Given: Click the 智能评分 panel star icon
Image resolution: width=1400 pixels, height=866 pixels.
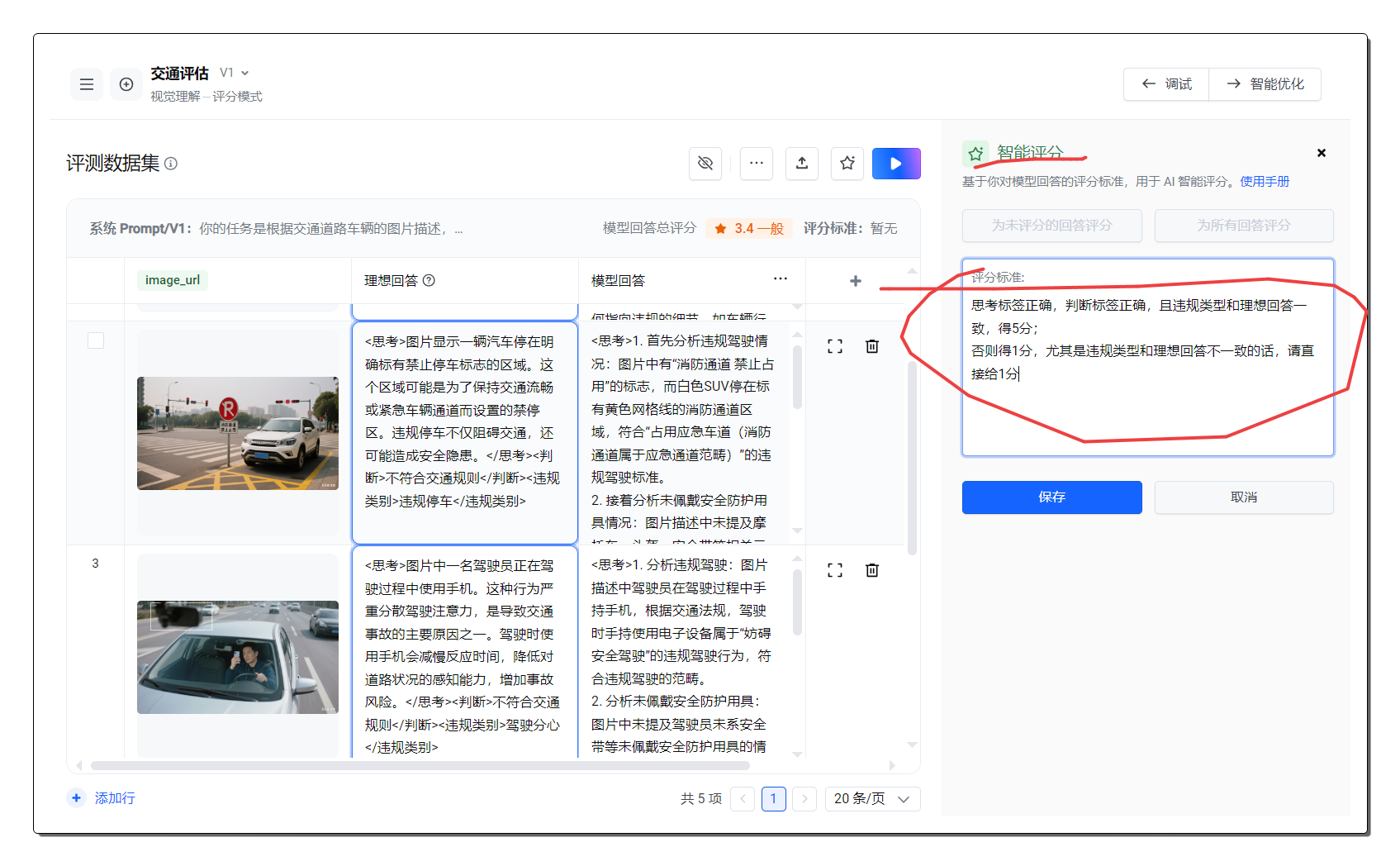Looking at the screenshot, I should (975, 154).
